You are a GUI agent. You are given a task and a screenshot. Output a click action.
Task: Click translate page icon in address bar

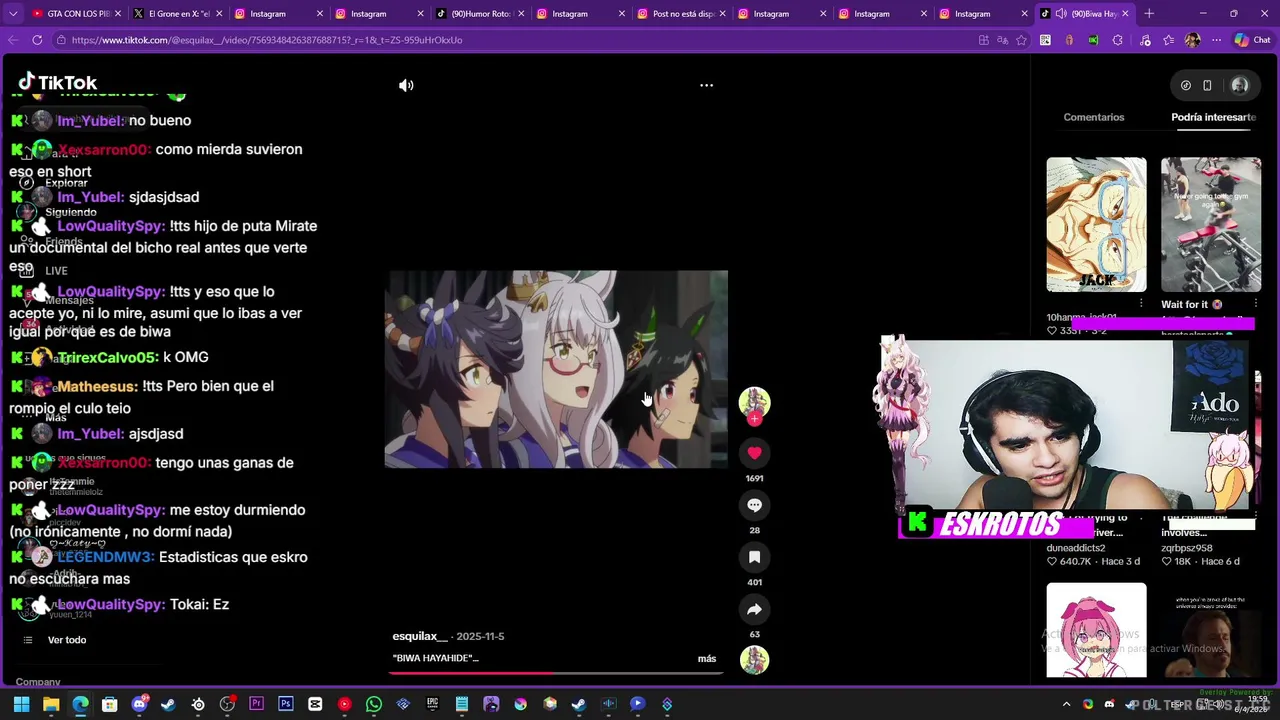coord(1002,40)
